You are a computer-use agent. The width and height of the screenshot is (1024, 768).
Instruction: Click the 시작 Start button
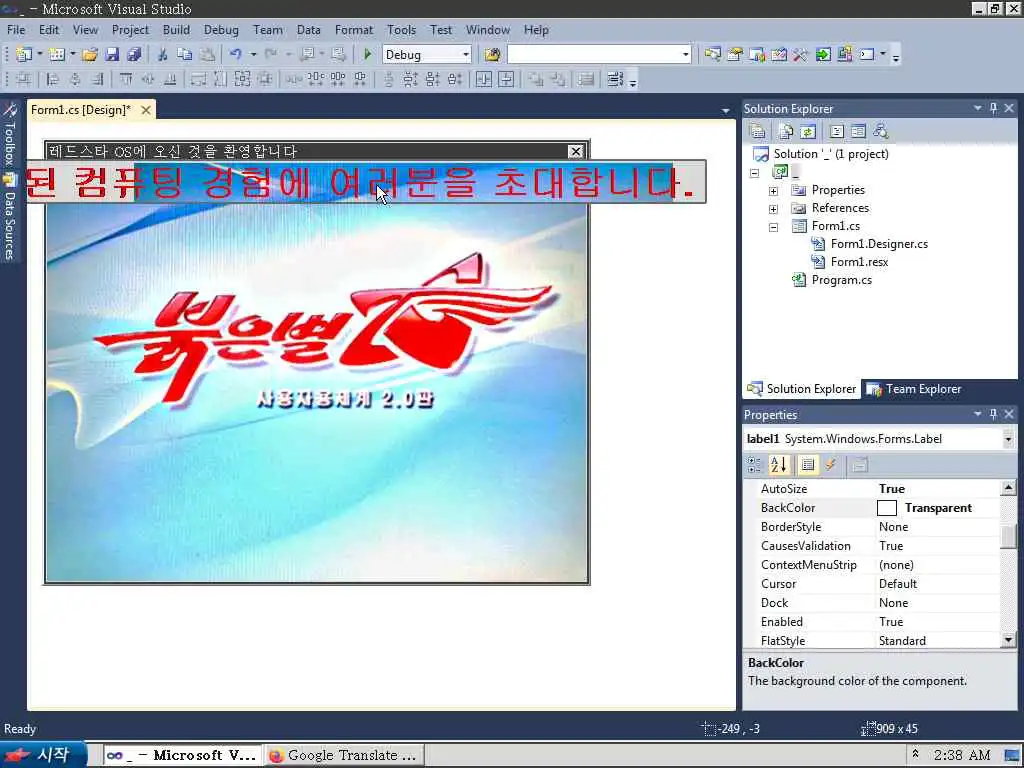tap(43, 755)
